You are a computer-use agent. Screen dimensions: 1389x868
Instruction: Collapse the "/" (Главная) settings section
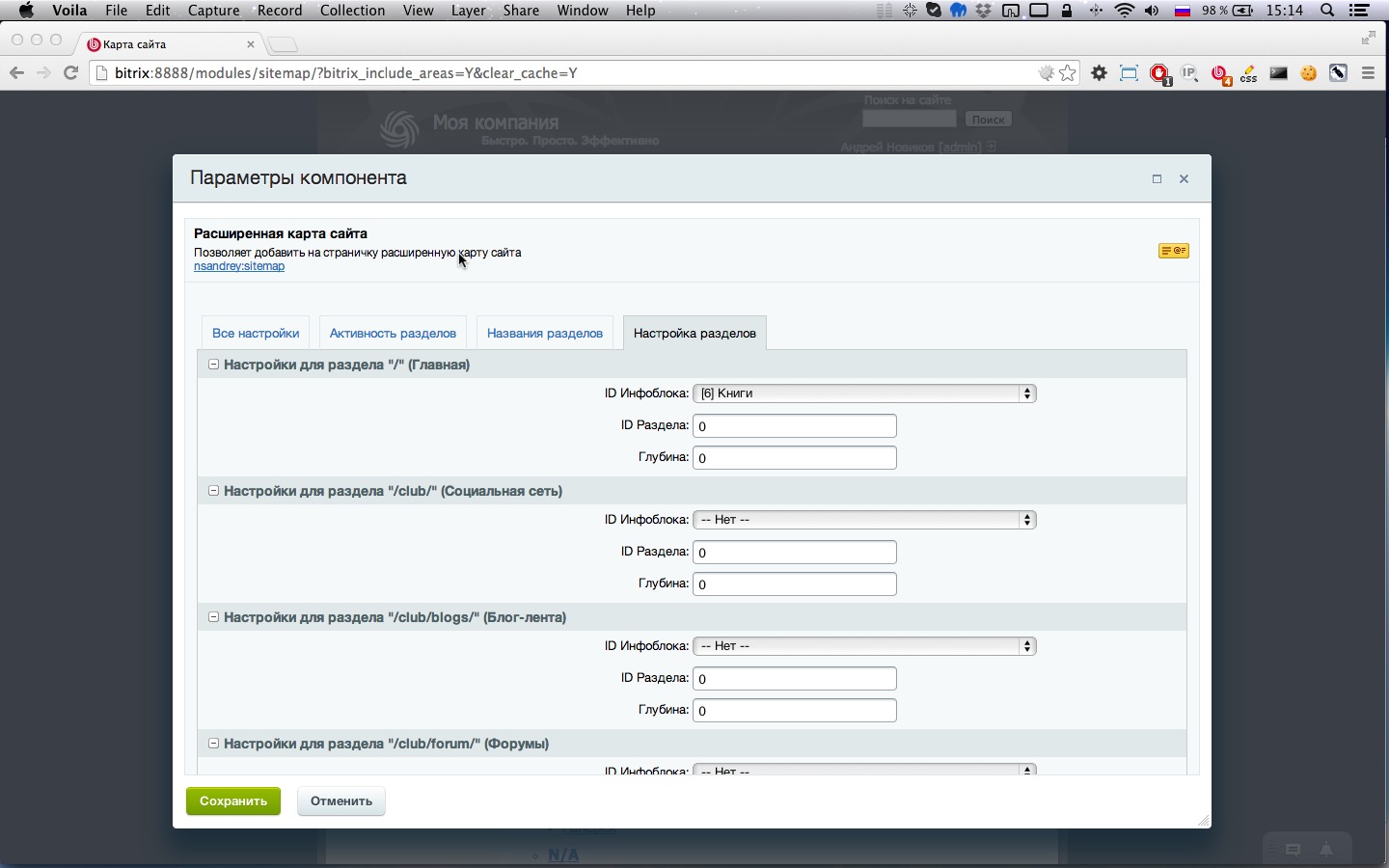click(x=214, y=365)
